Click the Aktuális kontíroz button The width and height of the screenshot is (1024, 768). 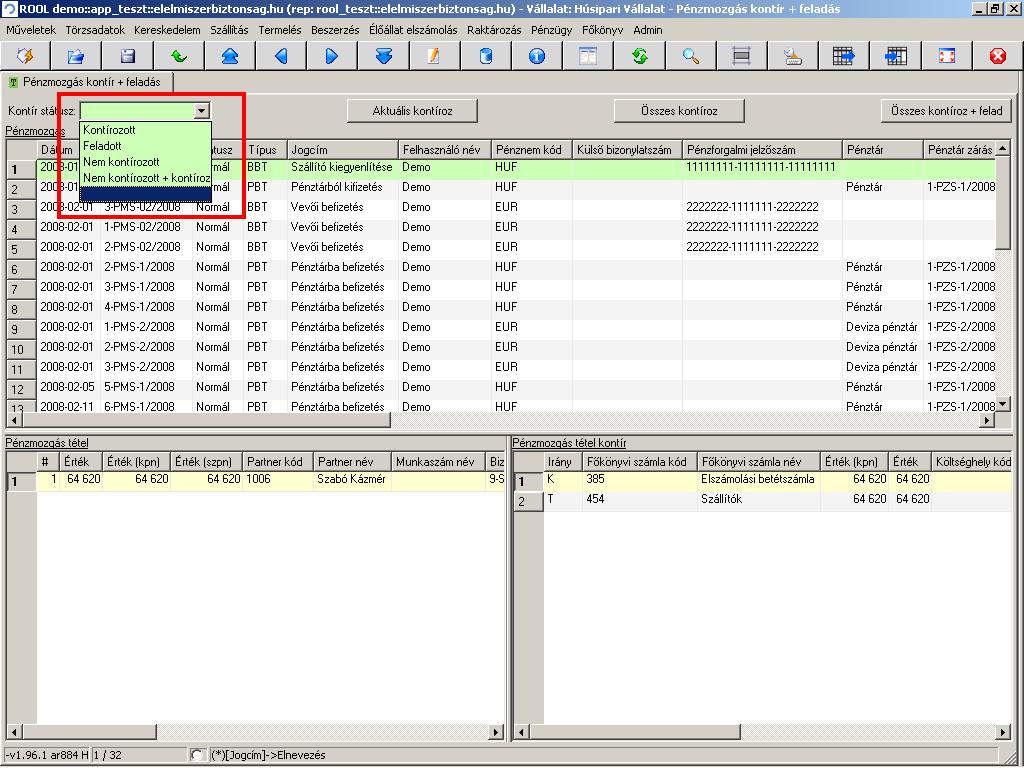[x=412, y=111]
